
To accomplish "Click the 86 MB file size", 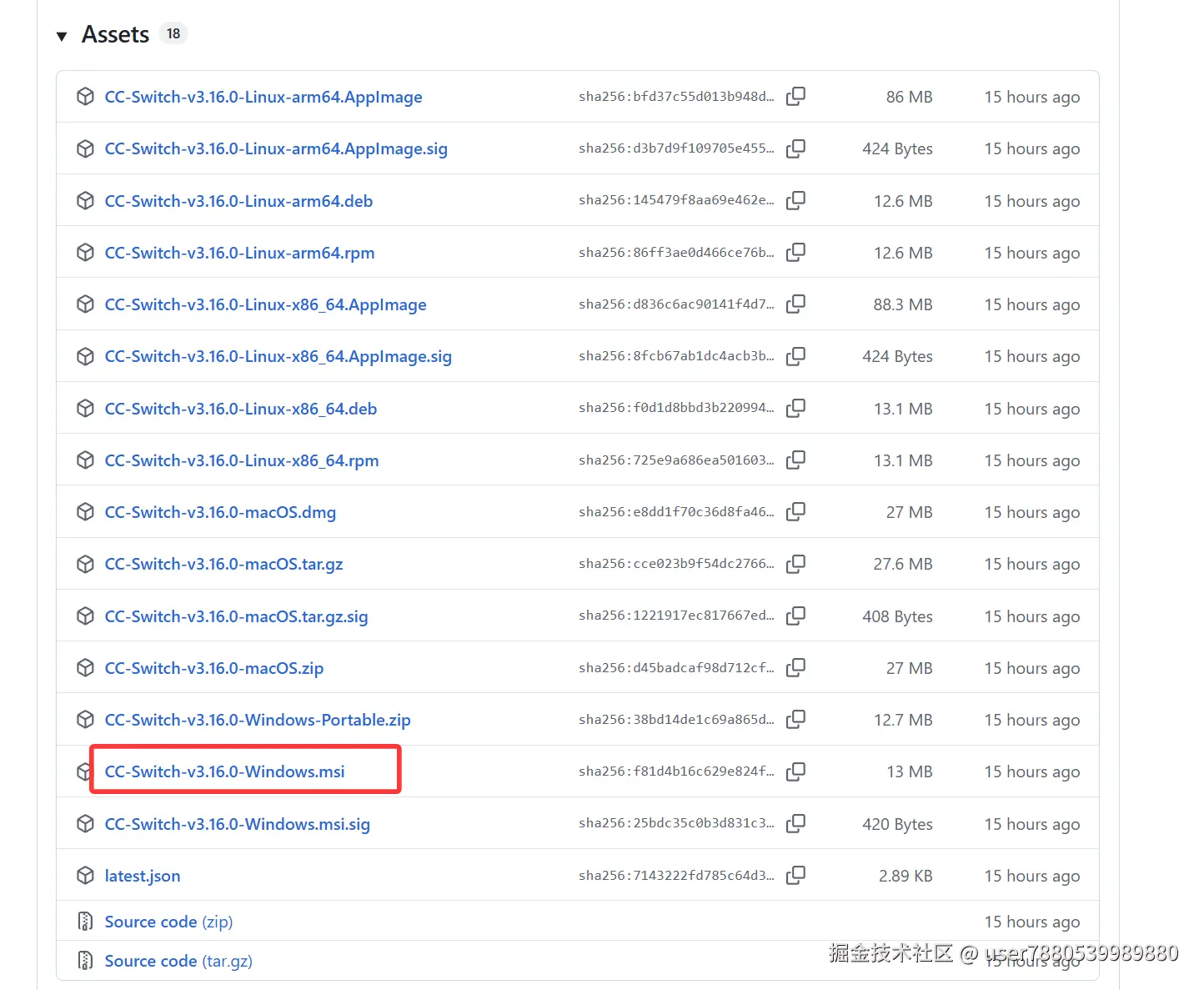I will 909,97.
